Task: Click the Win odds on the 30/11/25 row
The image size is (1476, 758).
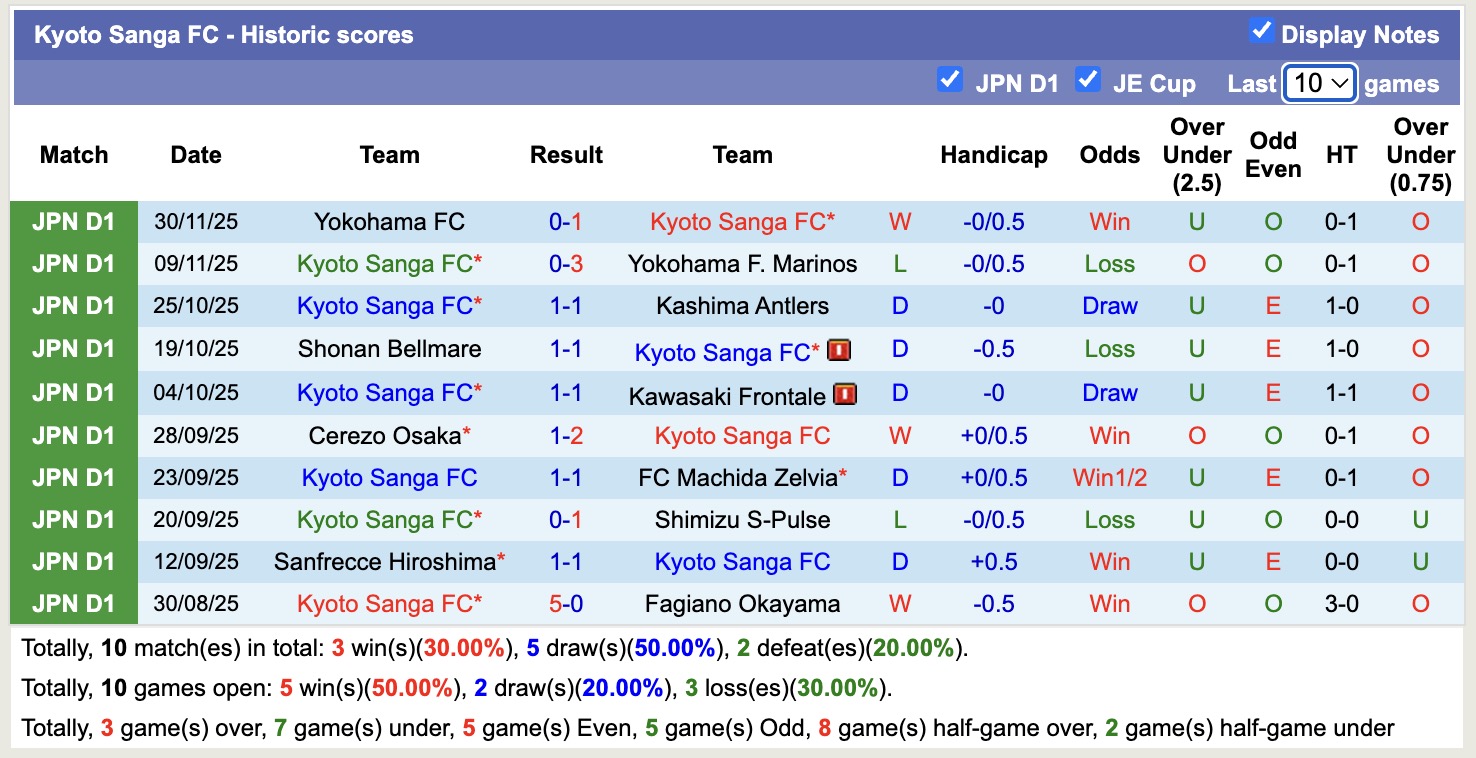Action: pyautogui.click(x=1109, y=222)
